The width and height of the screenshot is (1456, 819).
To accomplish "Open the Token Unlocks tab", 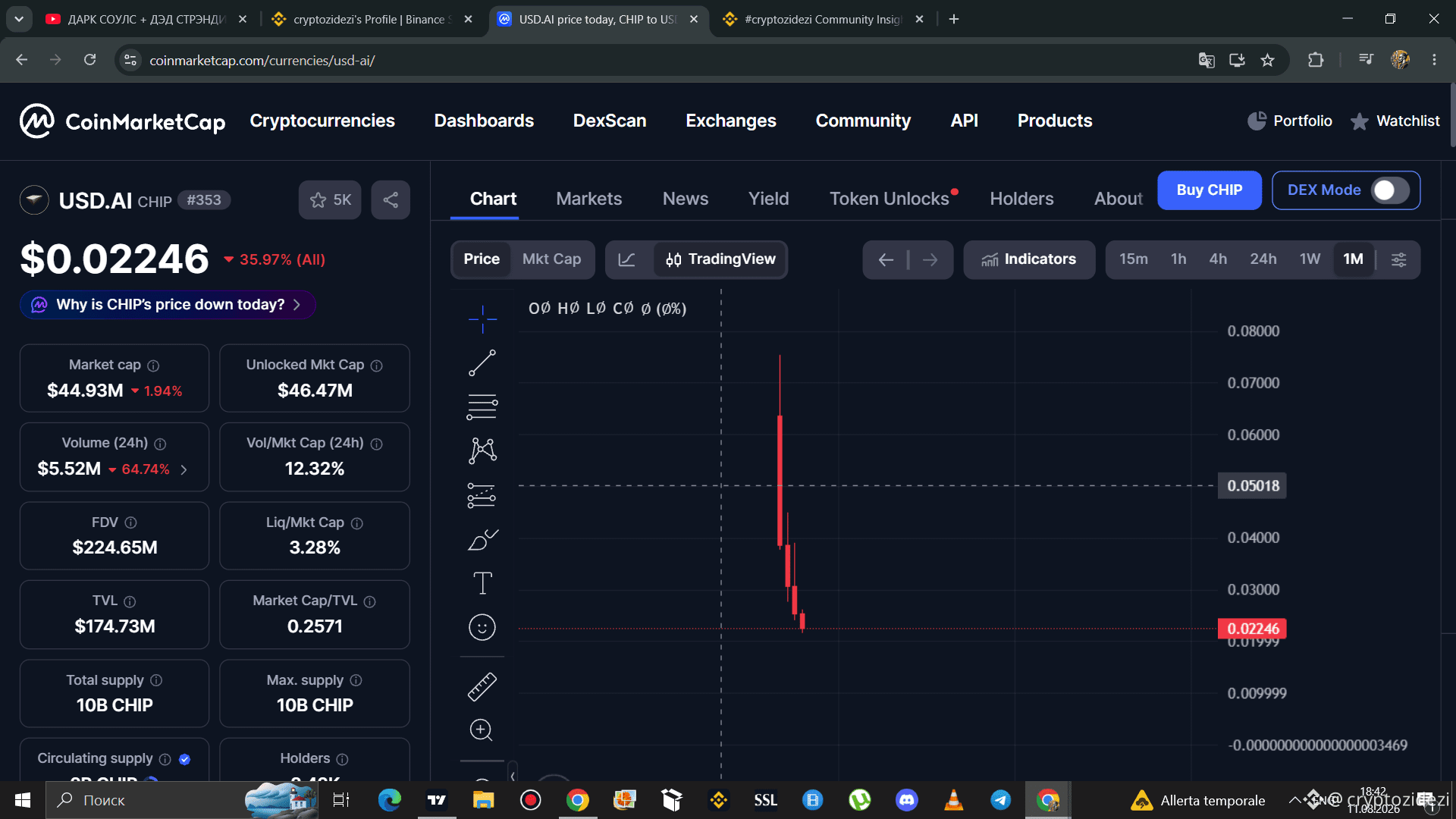I will click(890, 199).
